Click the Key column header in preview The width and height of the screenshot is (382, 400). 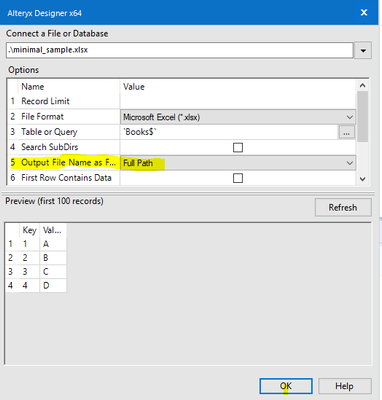[x=29, y=230]
